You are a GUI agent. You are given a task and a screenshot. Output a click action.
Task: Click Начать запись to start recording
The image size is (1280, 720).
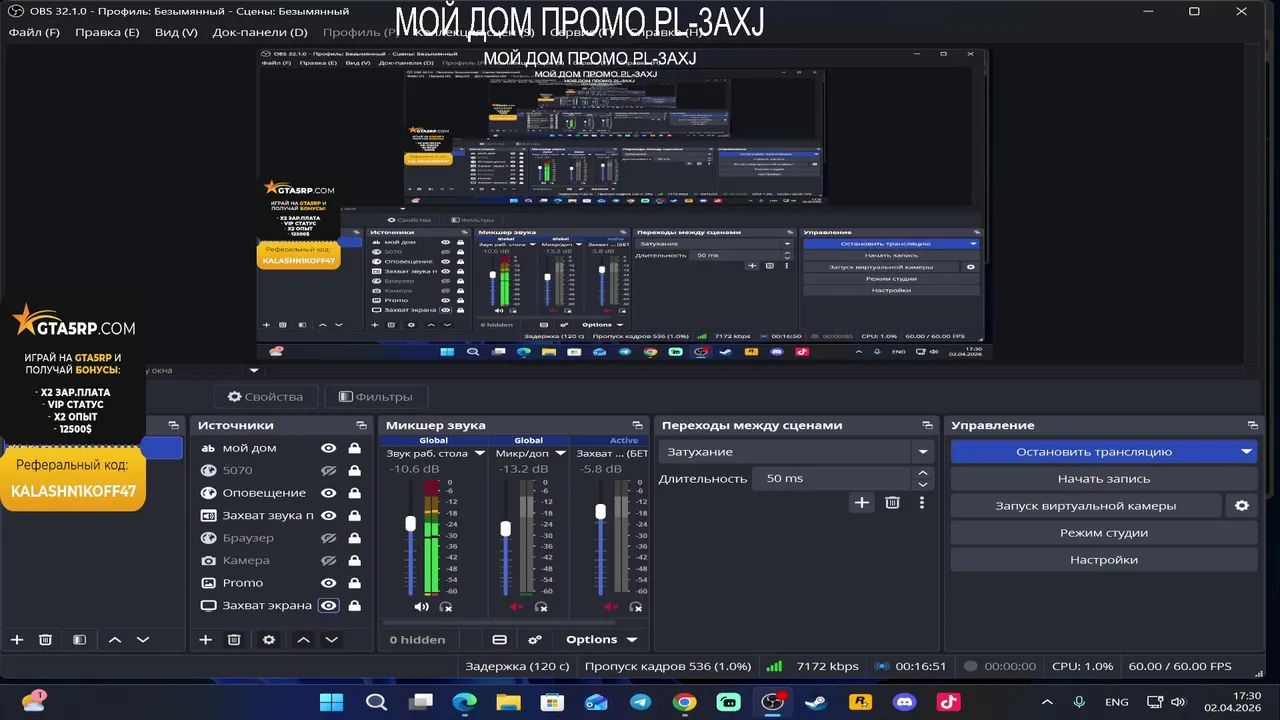coord(1104,479)
